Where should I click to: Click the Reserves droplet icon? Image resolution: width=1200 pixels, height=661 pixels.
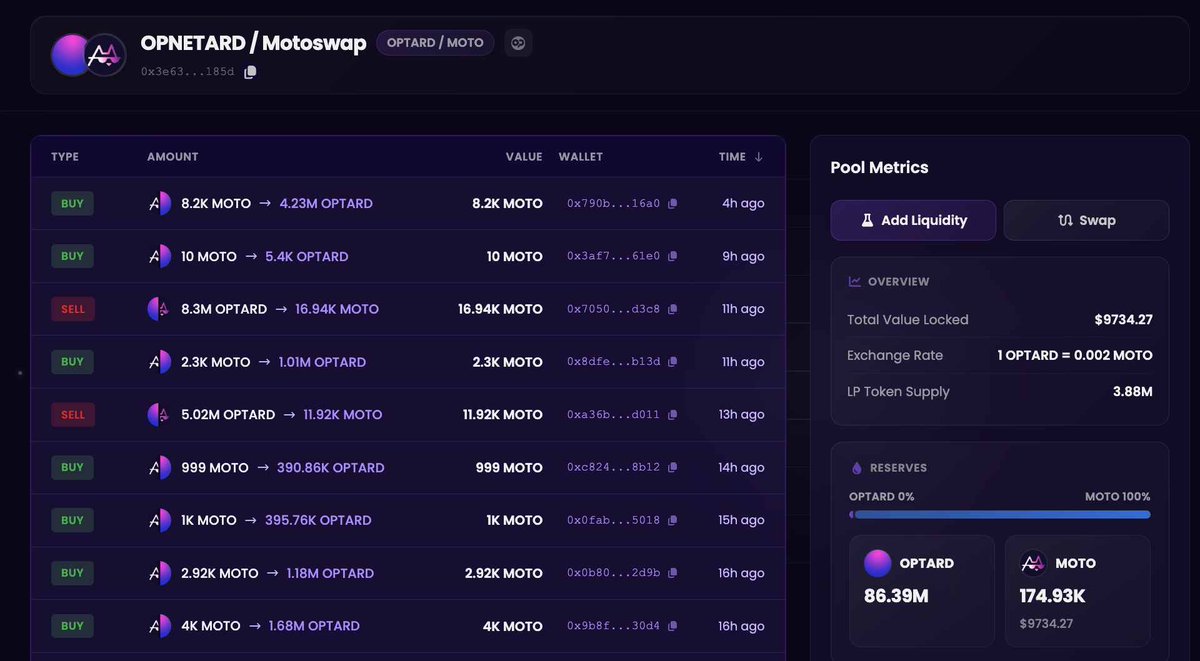click(x=856, y=468)
